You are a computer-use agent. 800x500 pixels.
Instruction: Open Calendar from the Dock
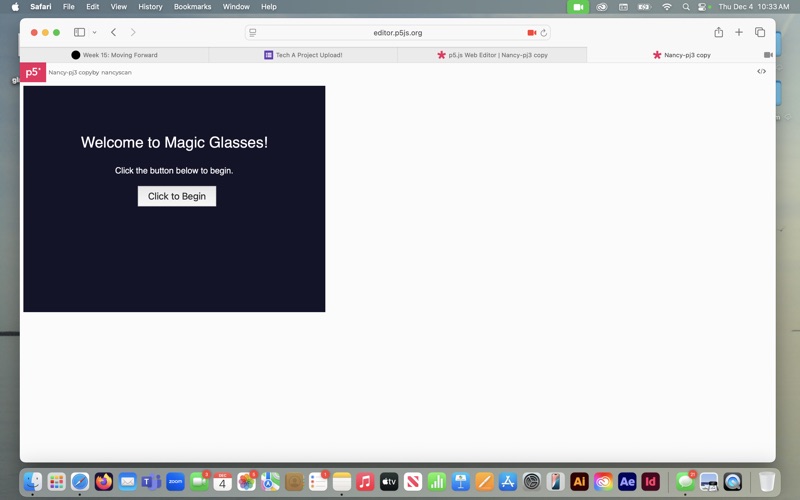(x=222, y=481)
